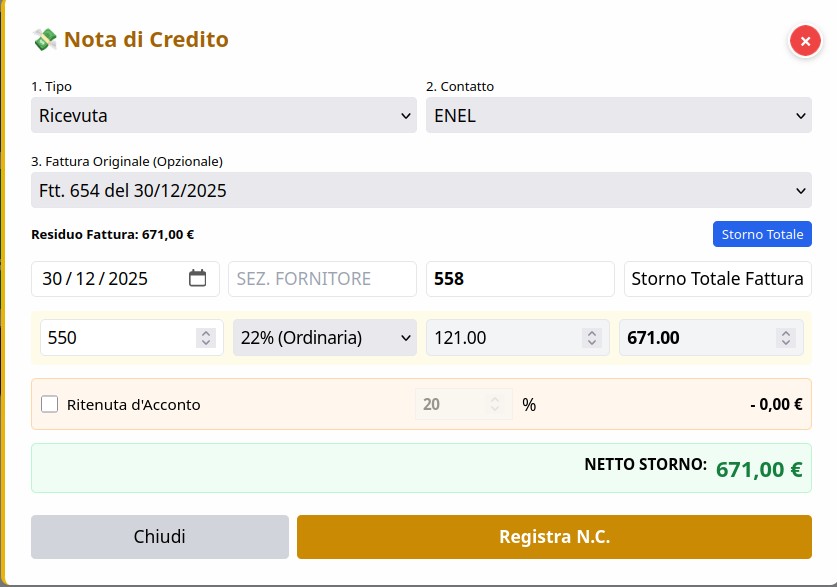837x587 pixels.
Task: Open the Fattura Originale dropdown
Action: [x=421, y=190]
